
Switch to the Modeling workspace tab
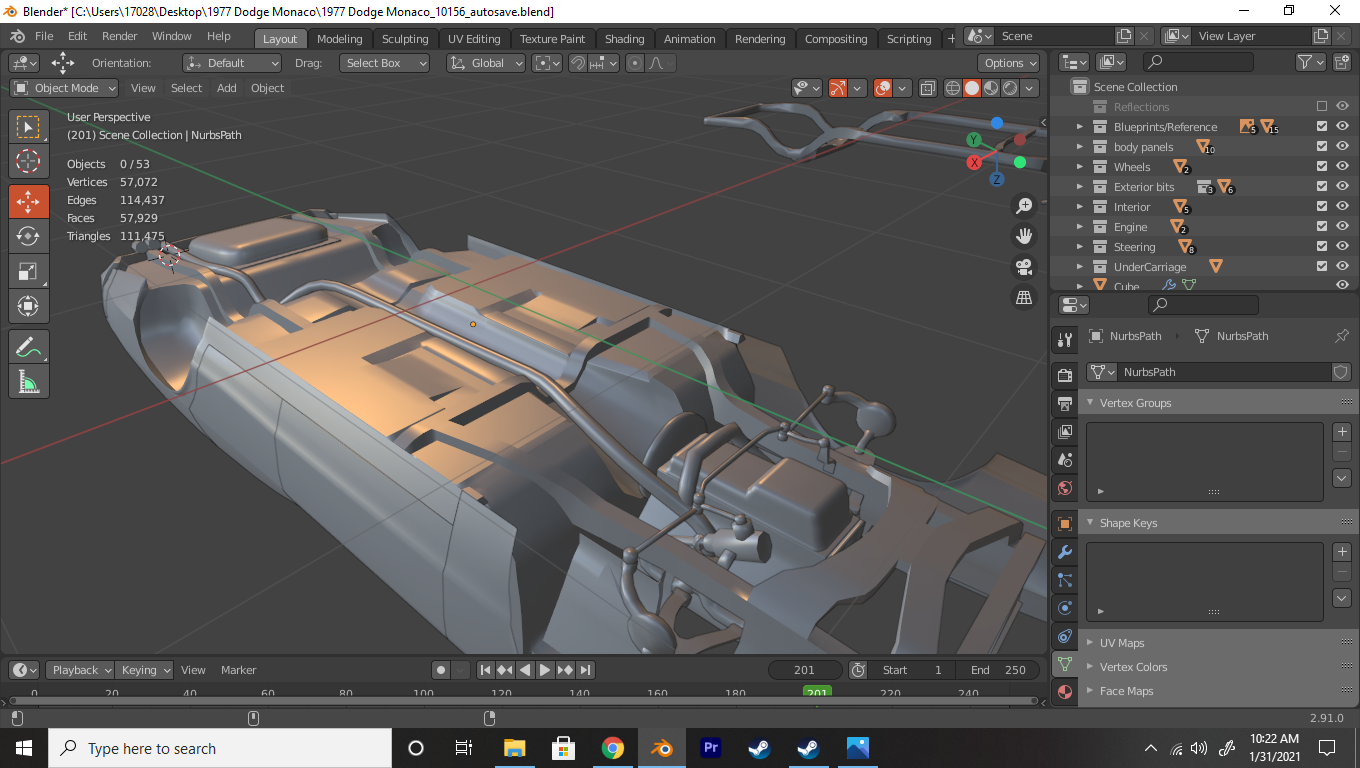tap(340, 39)
